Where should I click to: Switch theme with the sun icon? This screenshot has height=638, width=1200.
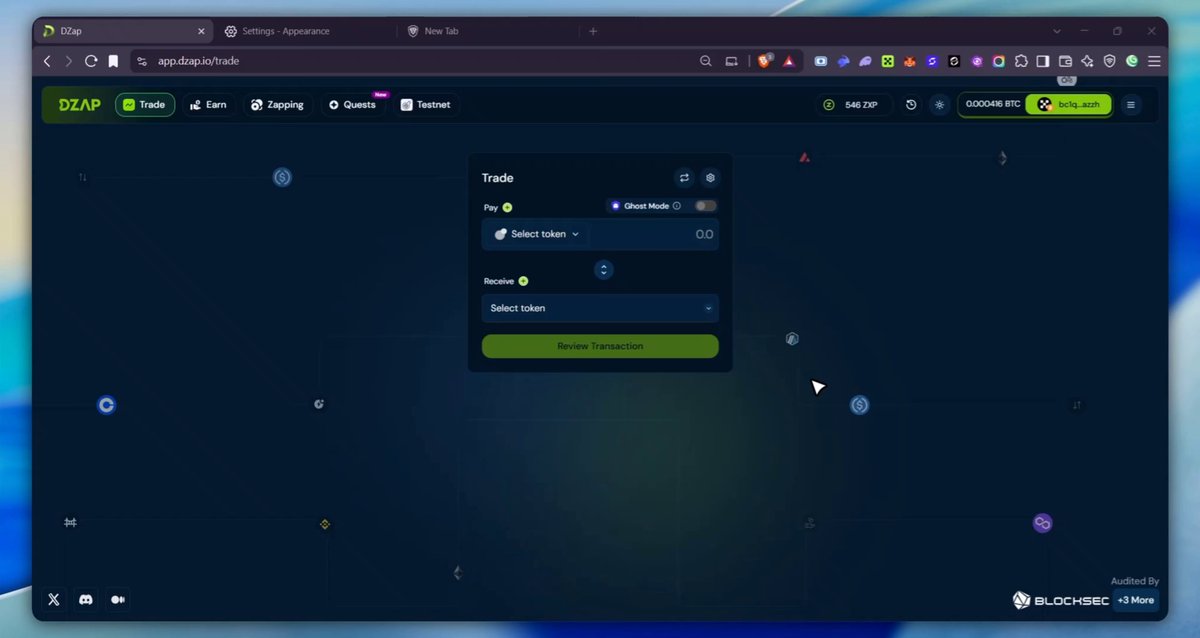(x=939, y=105)
